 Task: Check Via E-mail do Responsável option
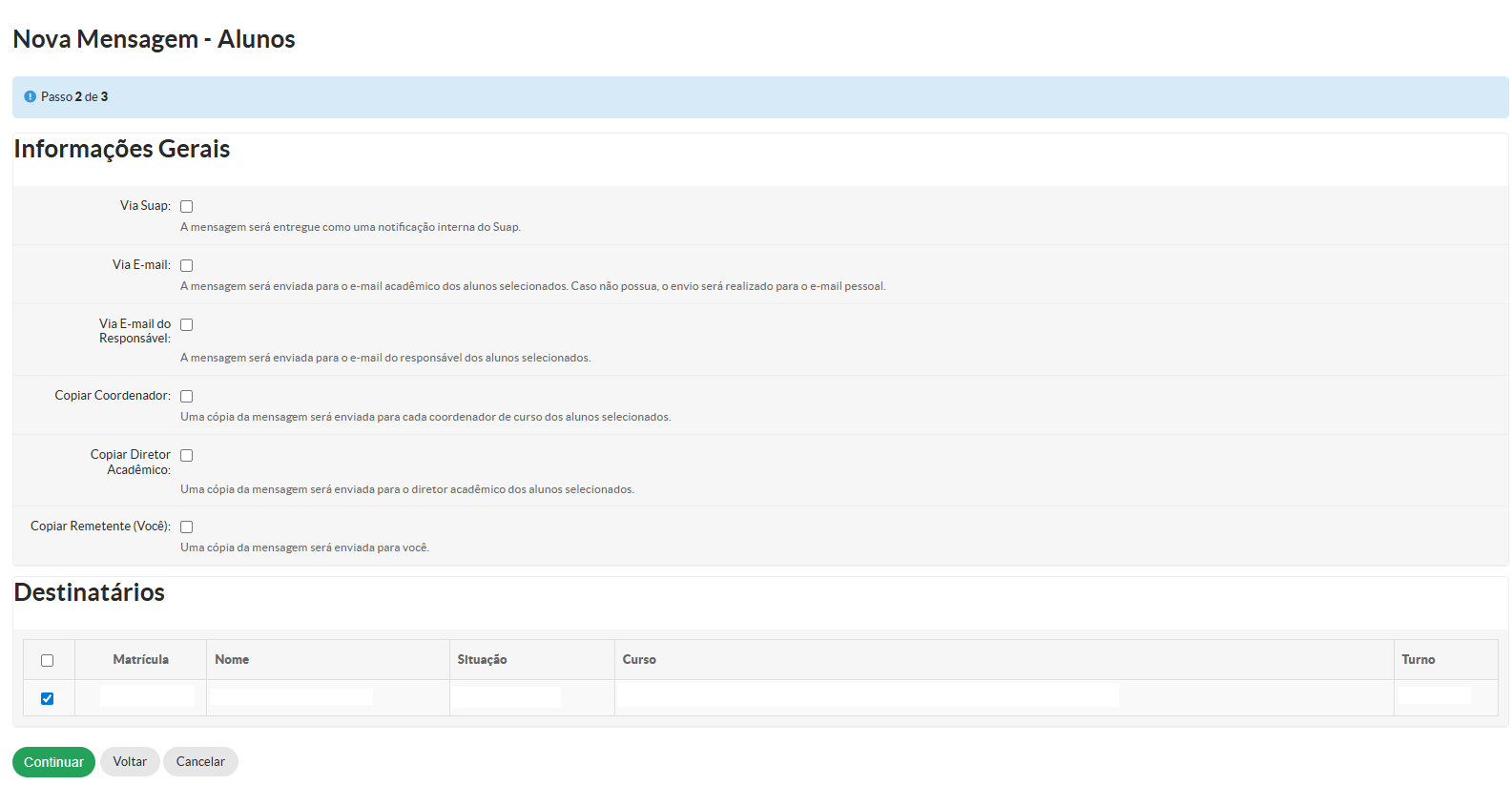click(187, 325)
